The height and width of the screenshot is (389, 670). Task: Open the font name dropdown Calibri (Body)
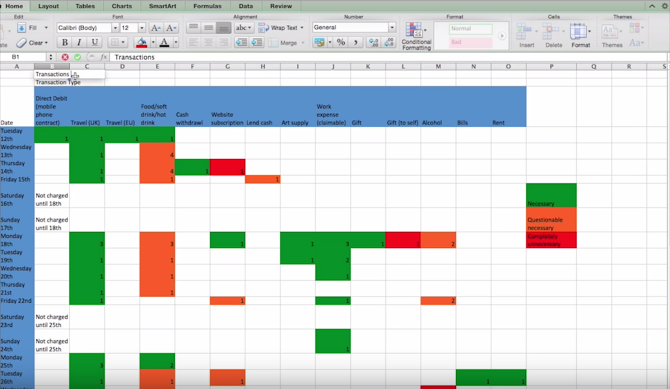coord(88,28)
